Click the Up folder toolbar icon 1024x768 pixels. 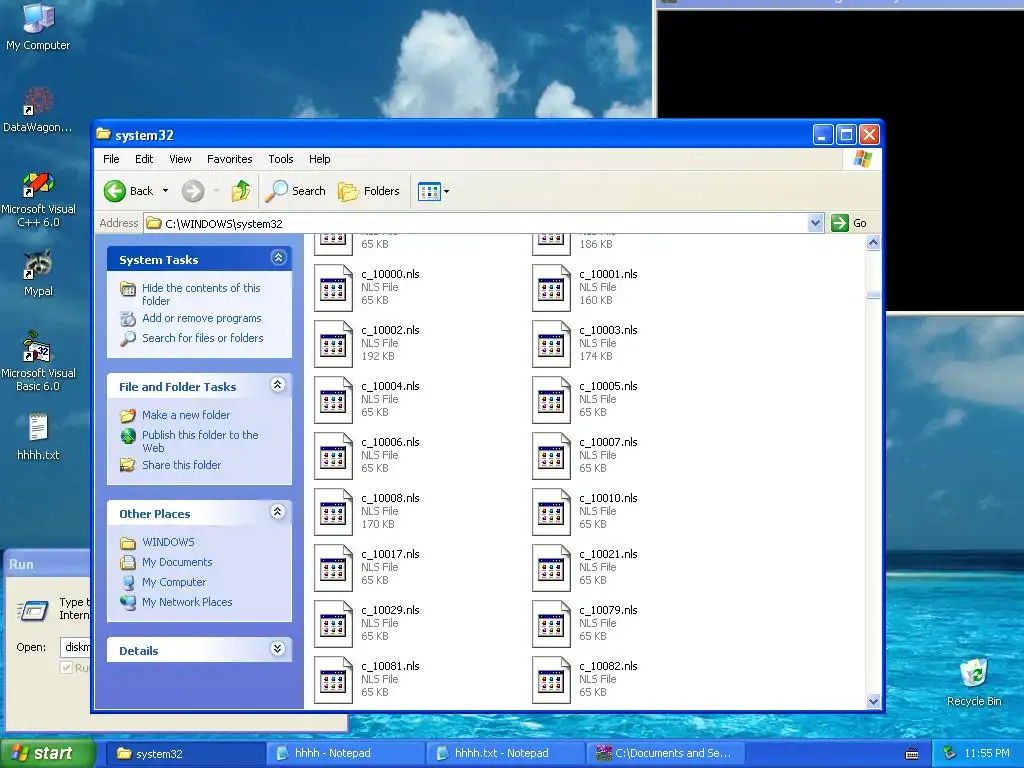coord(240,191)
